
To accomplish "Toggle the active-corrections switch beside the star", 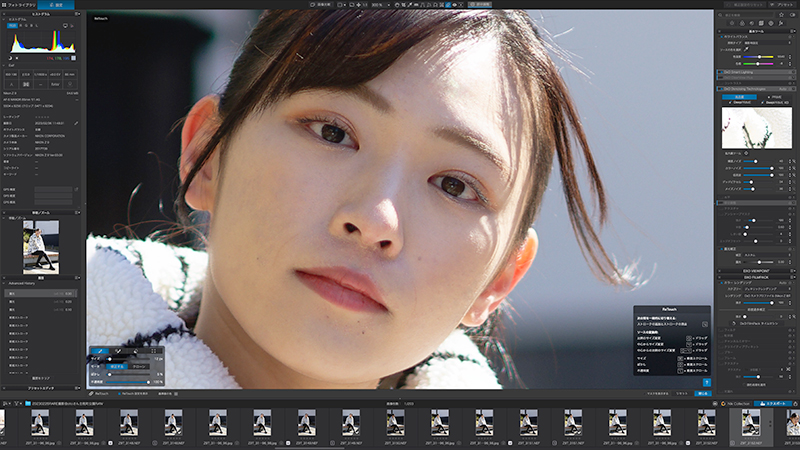I will pos(792,15).
